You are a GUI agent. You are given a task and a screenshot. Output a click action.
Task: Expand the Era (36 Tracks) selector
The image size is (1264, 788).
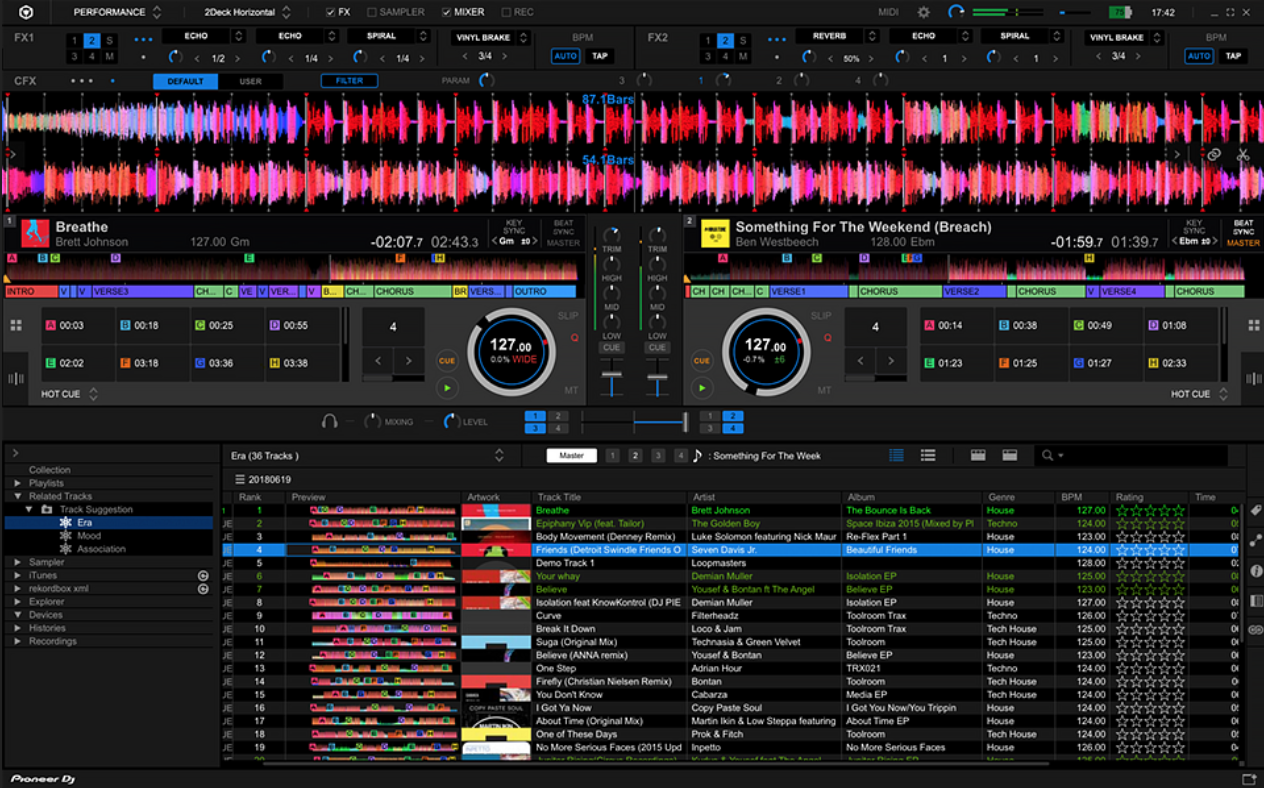(499, 455)
